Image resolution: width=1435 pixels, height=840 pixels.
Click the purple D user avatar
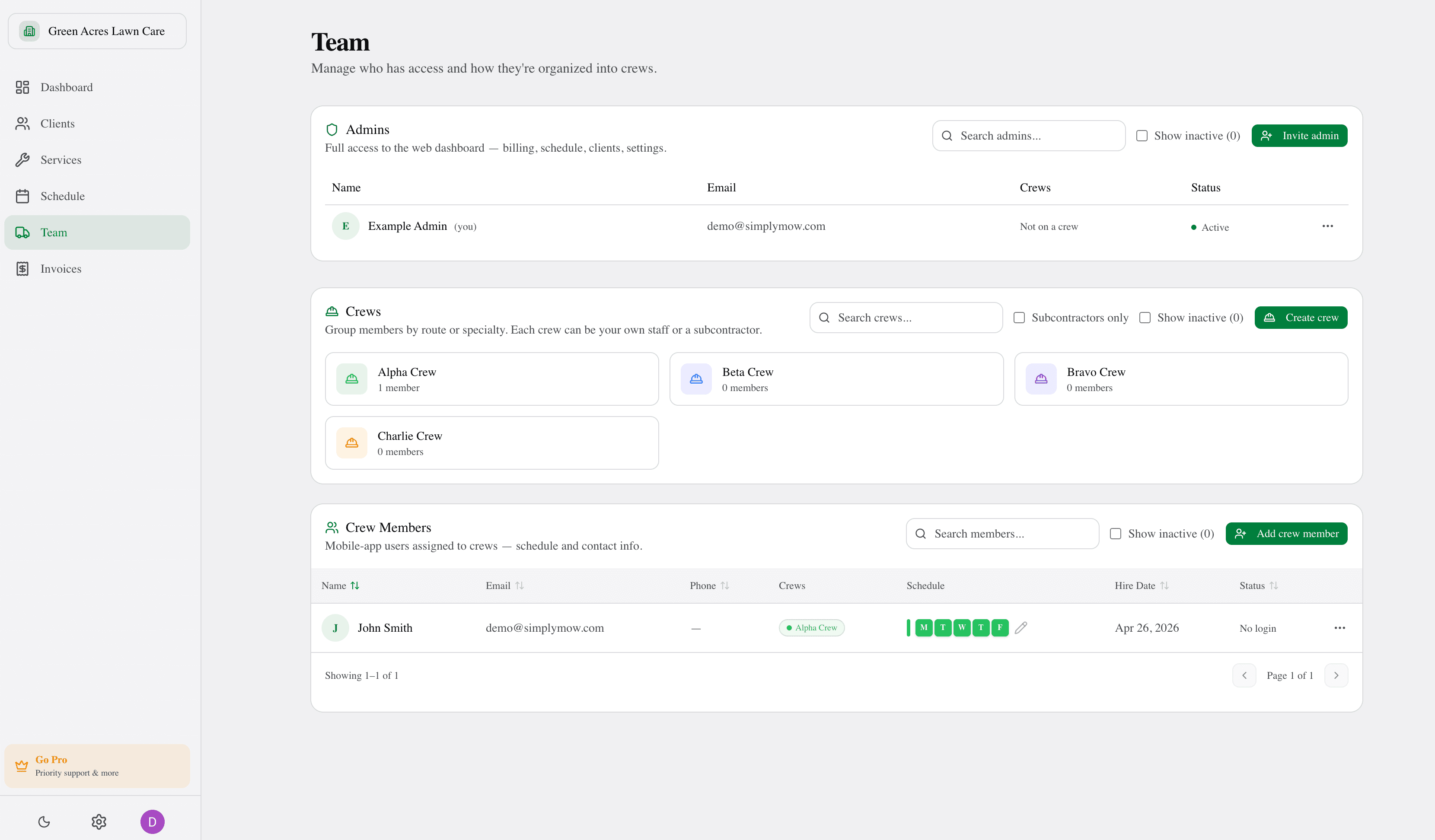[152, 821]
